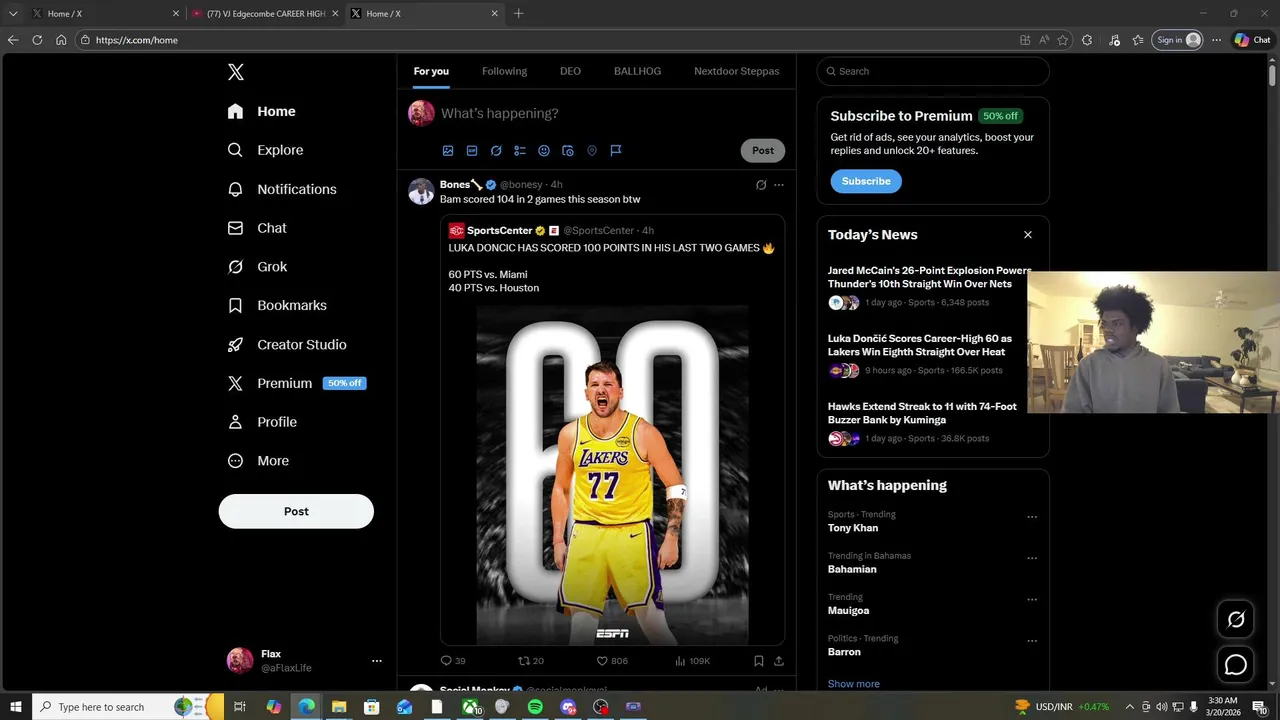Open Bones user profile name
Screen dimensions: 1280x720
tap(461, 184)
